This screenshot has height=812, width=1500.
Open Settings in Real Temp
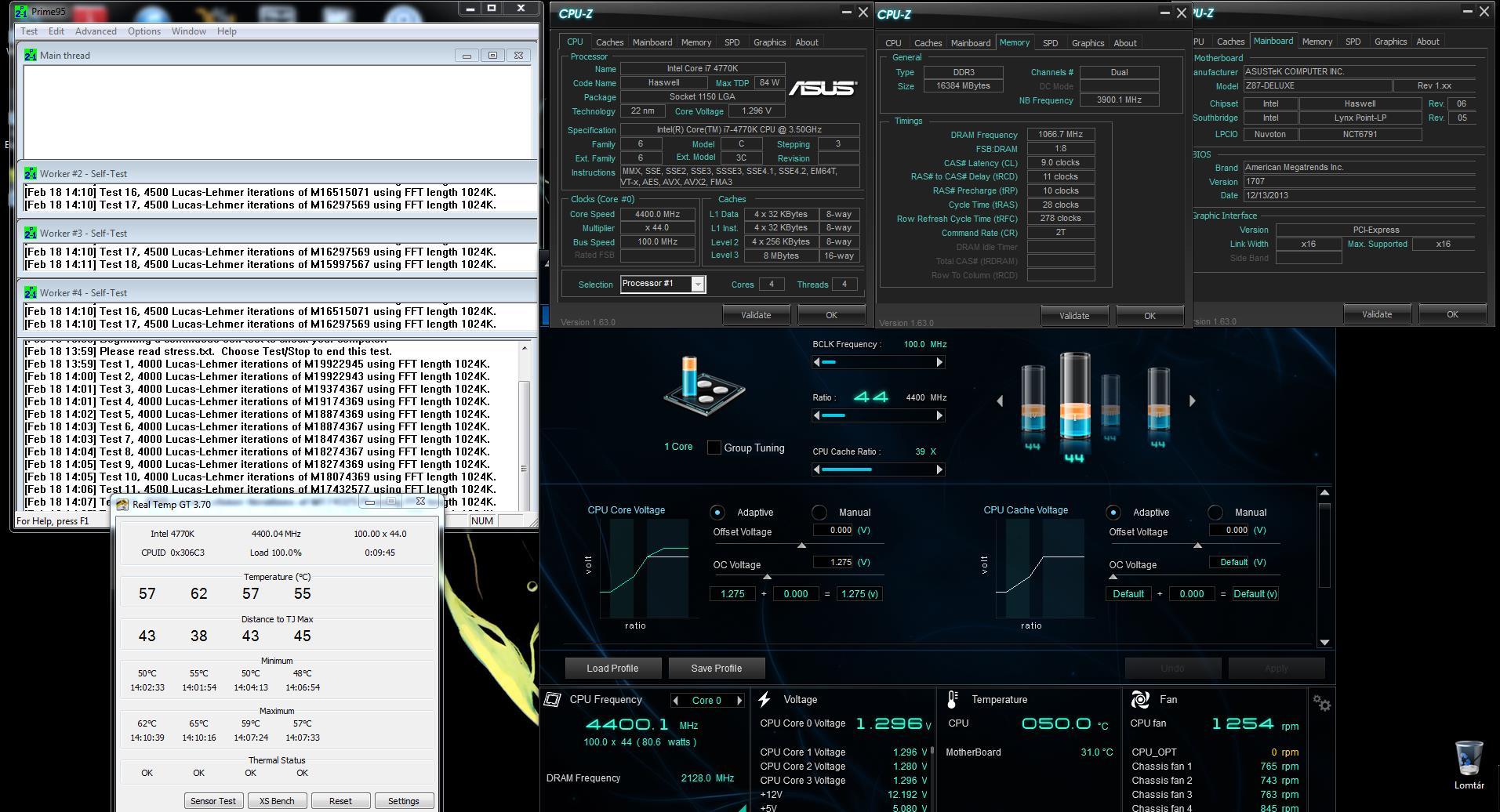pyautogui.click(x=403, y=801)
